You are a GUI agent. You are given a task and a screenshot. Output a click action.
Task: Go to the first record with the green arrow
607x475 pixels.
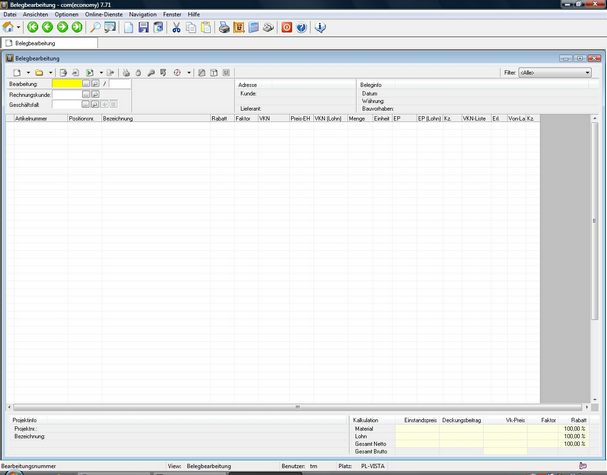33,27
